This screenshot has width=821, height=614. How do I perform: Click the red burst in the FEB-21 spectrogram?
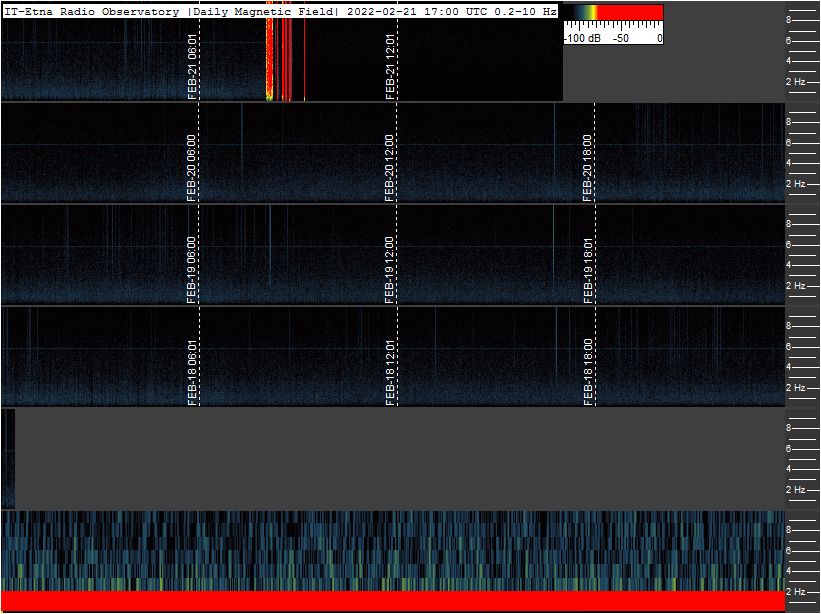(280, 59)
